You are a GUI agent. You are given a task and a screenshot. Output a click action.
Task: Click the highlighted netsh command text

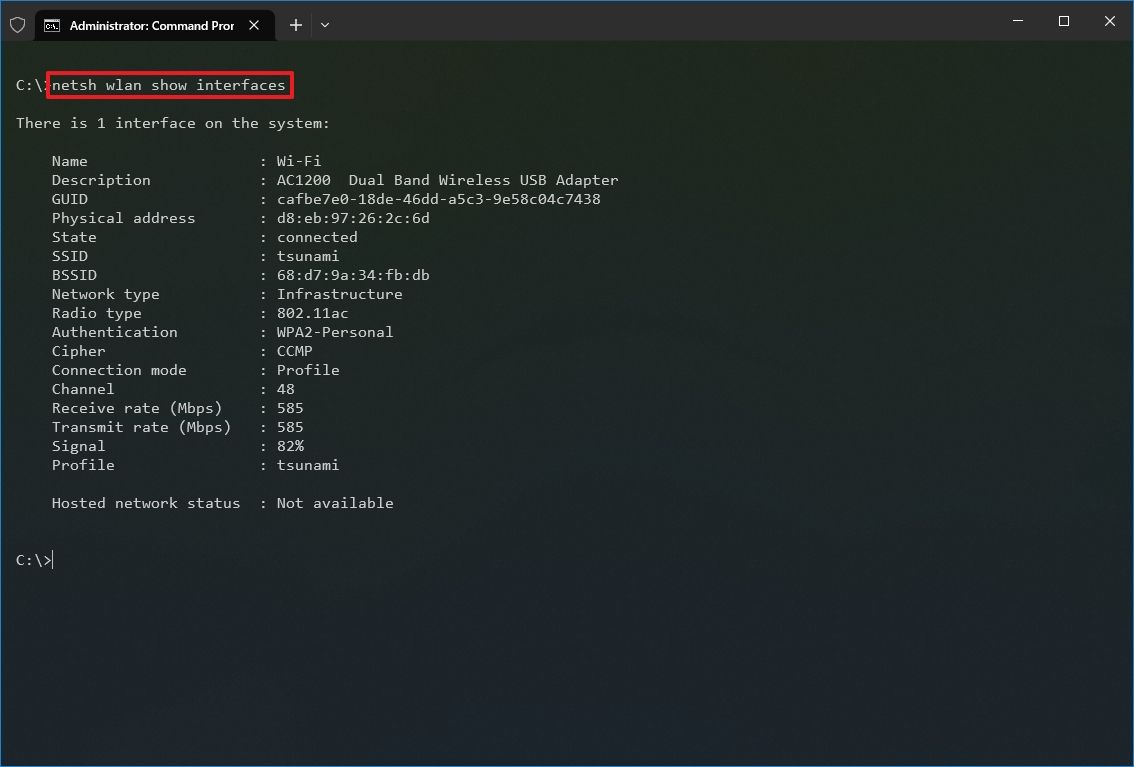click(x=168, y=85)
